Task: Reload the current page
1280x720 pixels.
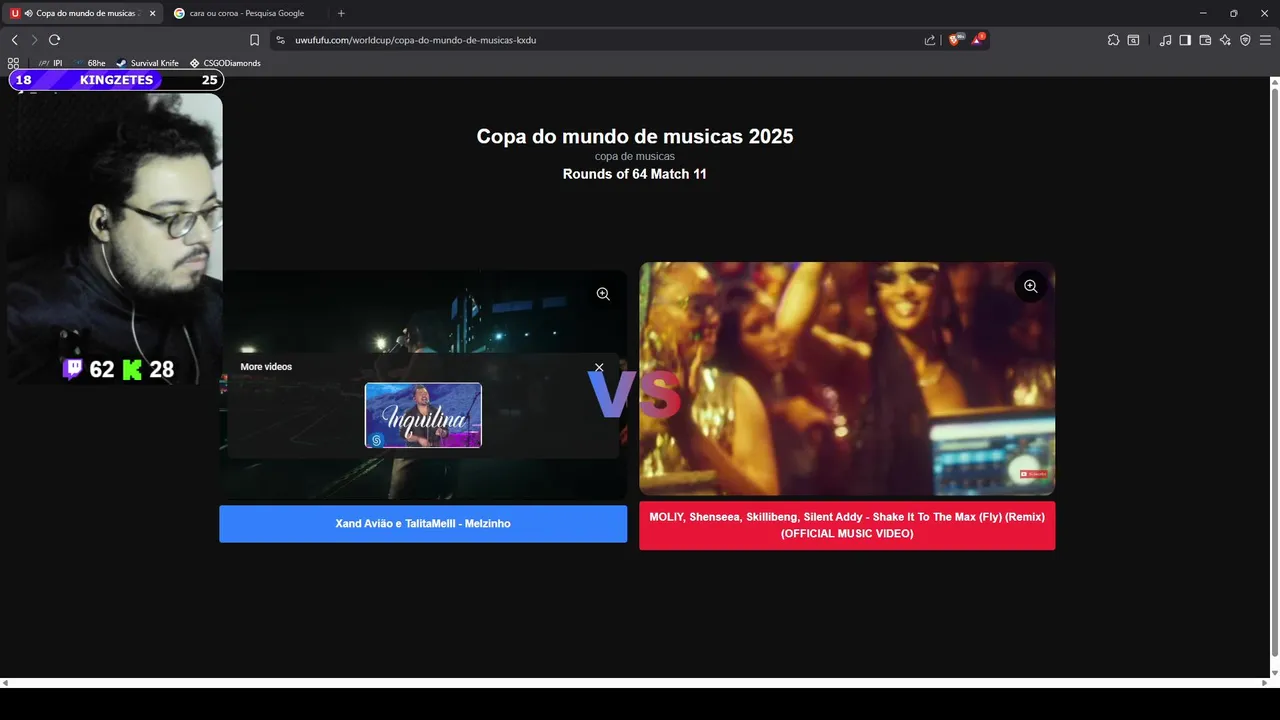Action: tap(54, 40)
